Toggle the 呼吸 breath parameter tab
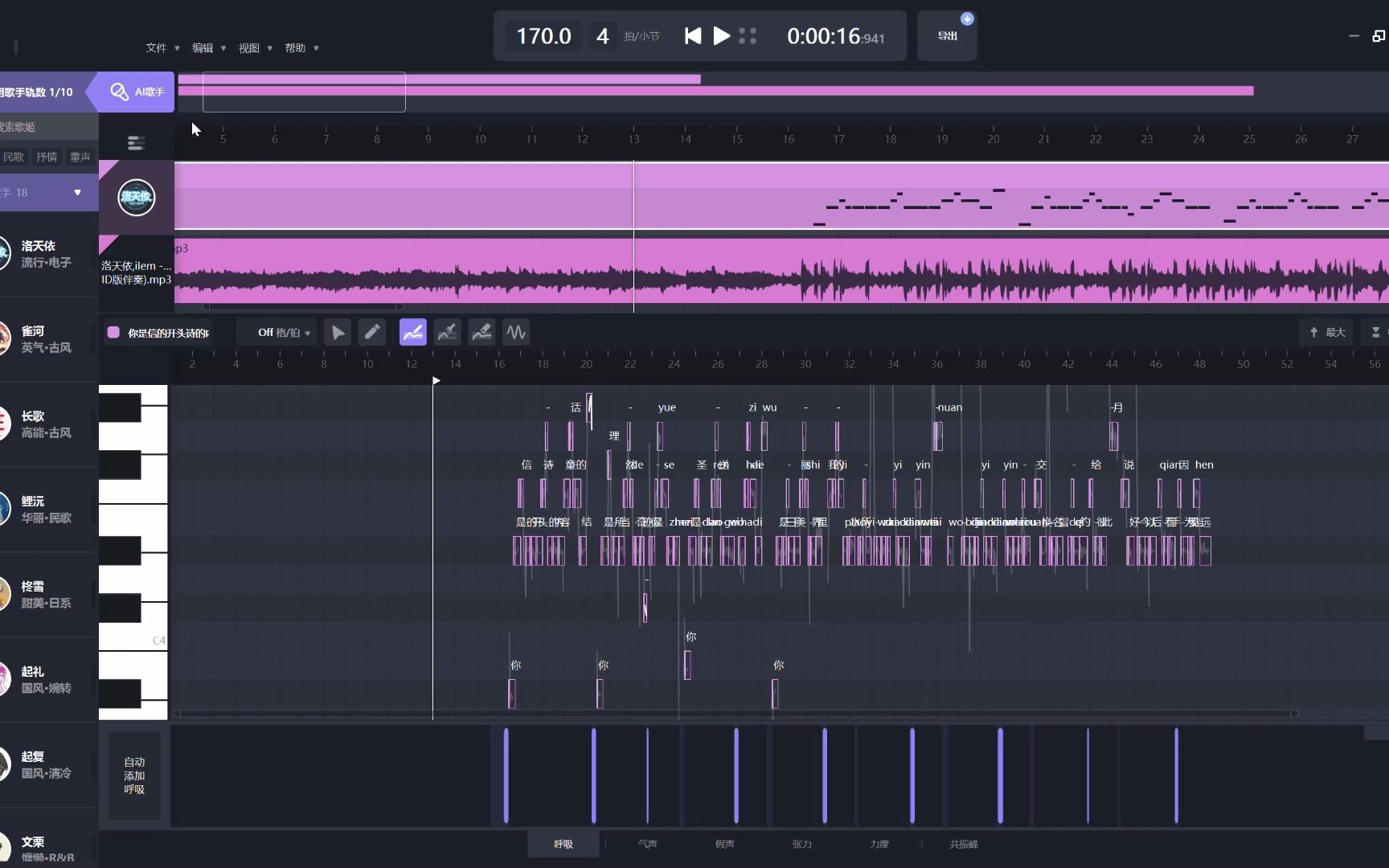The height and width of the screenshot is (868, 1389). pos(563,844)
